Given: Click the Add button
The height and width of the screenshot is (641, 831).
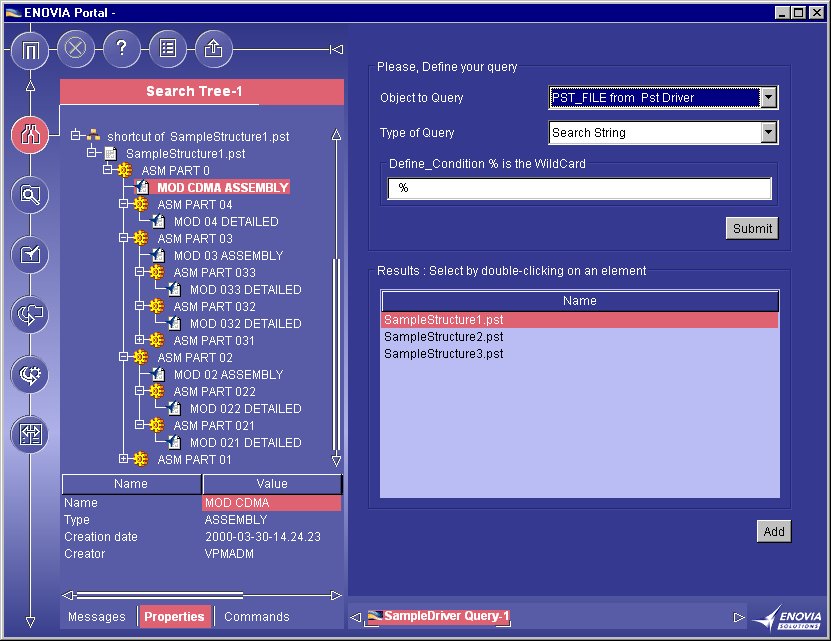Looking at the screenshot, I should click(x=774, y=531).
